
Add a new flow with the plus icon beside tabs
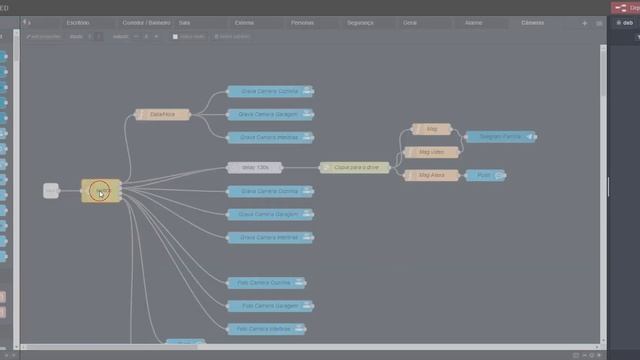click(x=584, y=23)
